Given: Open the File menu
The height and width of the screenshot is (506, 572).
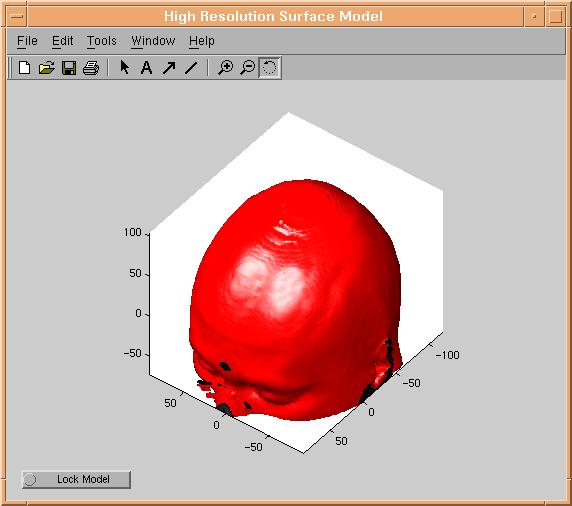Looking at the screenshot, I should tap(27, 41).
